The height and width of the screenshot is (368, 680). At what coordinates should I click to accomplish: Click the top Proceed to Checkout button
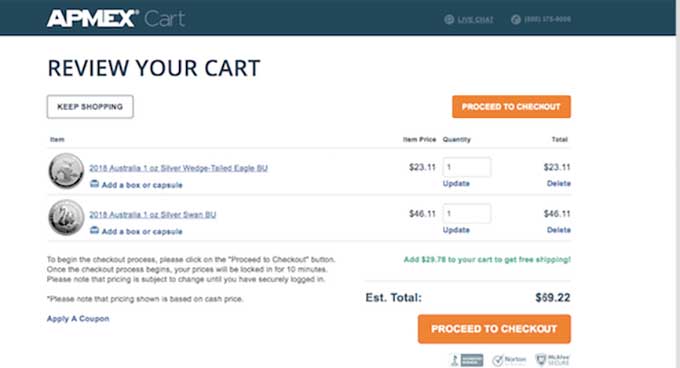511,107
